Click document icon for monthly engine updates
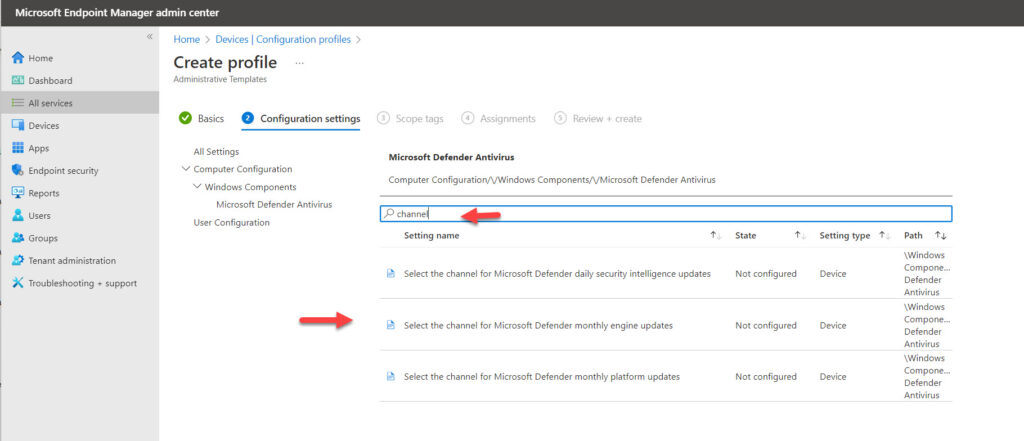1024x441 pixels. click(x=391, y=325)
